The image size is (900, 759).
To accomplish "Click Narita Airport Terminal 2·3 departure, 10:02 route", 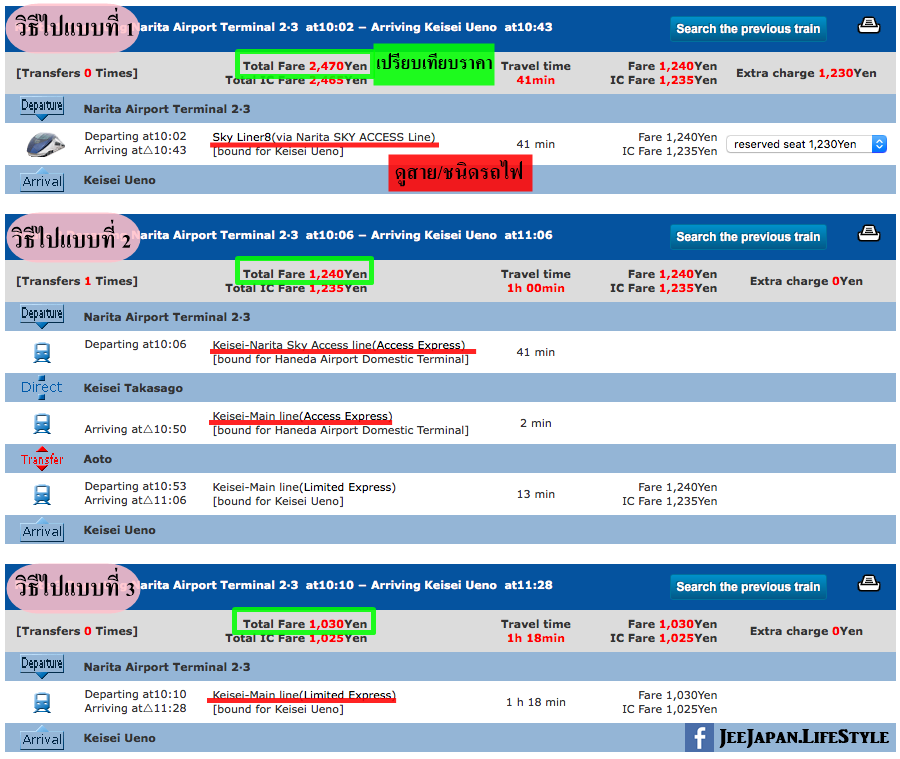I will click(x=167, y=109).
